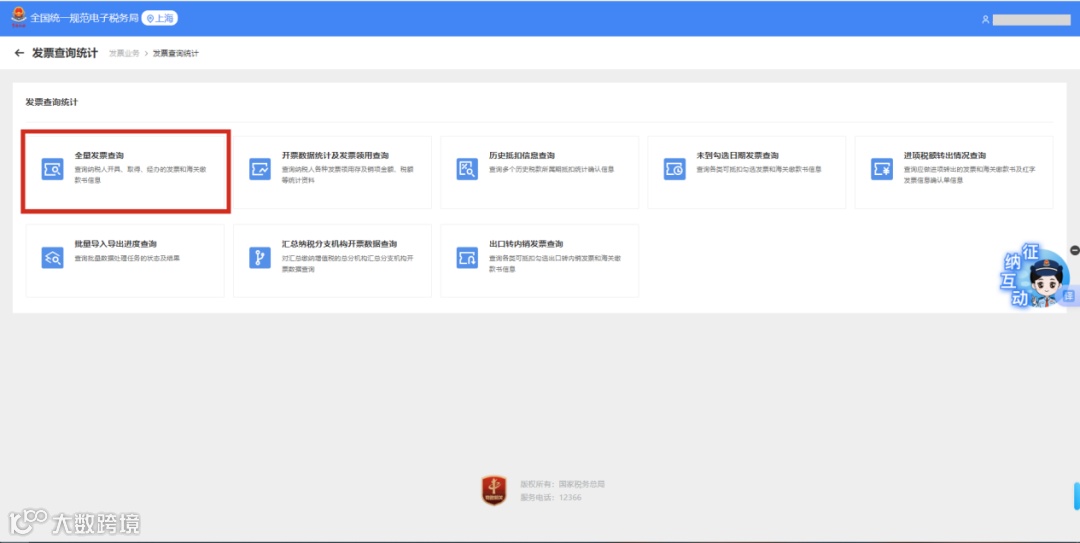The width and height of the screenshot is (1080, 543).
Task: Click the description under 未到勾选日期发票查询
Action: coord(759,170)
